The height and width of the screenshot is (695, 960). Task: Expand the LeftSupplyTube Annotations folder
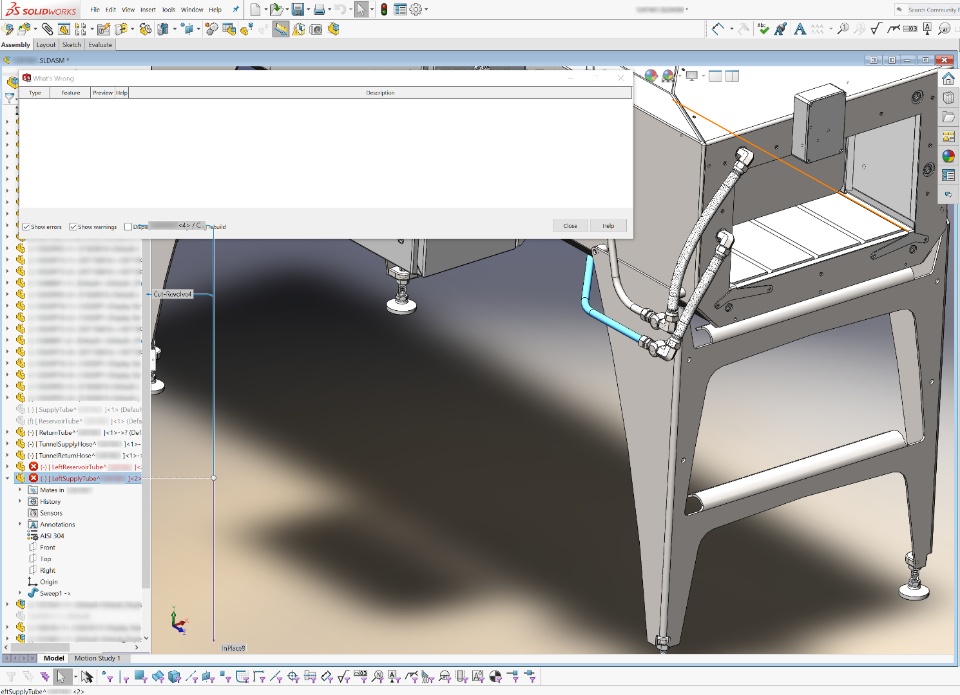click(x=20, y=524)
